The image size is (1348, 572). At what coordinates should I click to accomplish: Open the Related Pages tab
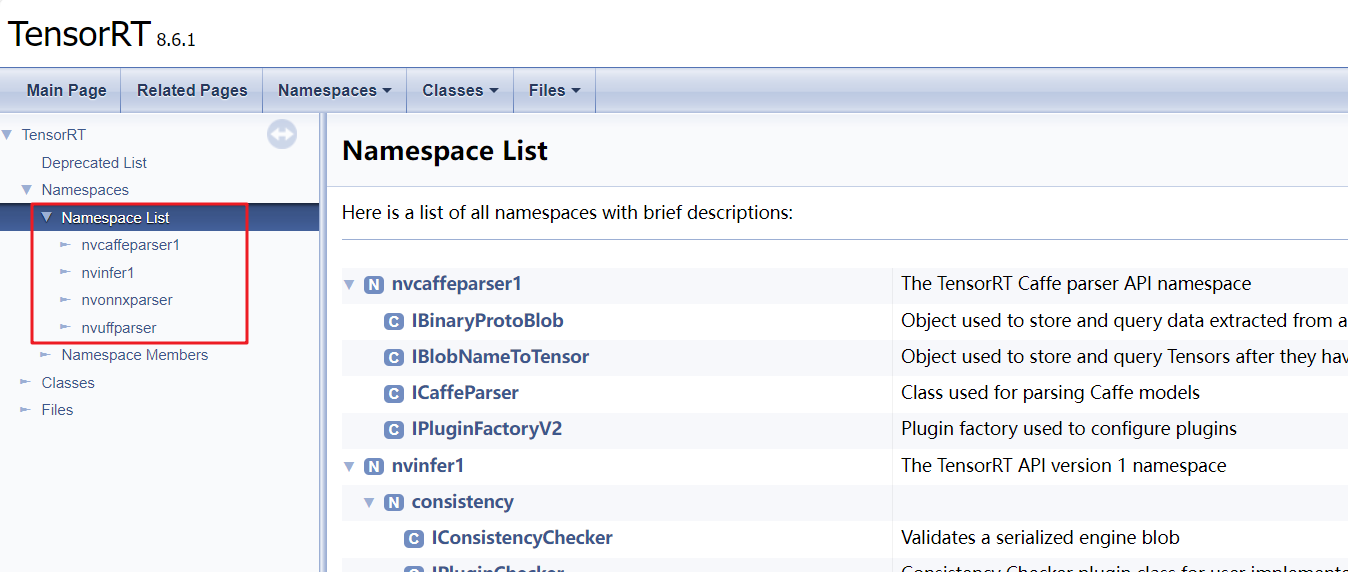[192, 90]
